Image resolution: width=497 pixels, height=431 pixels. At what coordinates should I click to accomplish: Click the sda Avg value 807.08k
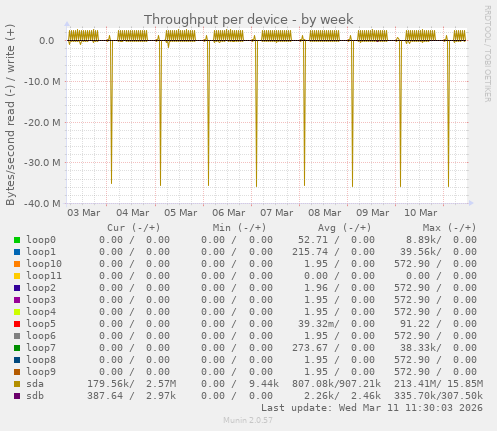pos(313,384)
